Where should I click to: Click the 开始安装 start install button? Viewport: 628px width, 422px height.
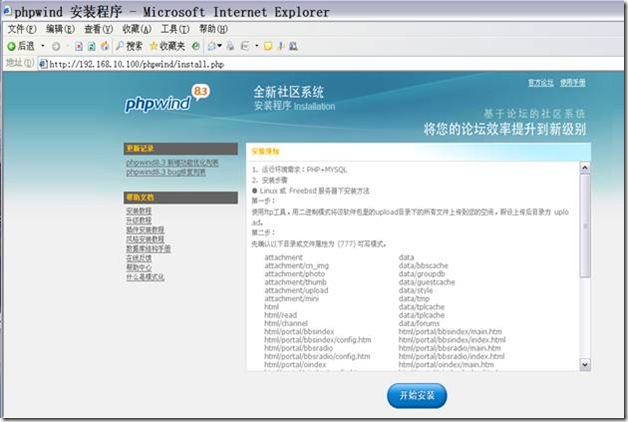point(417,396)
